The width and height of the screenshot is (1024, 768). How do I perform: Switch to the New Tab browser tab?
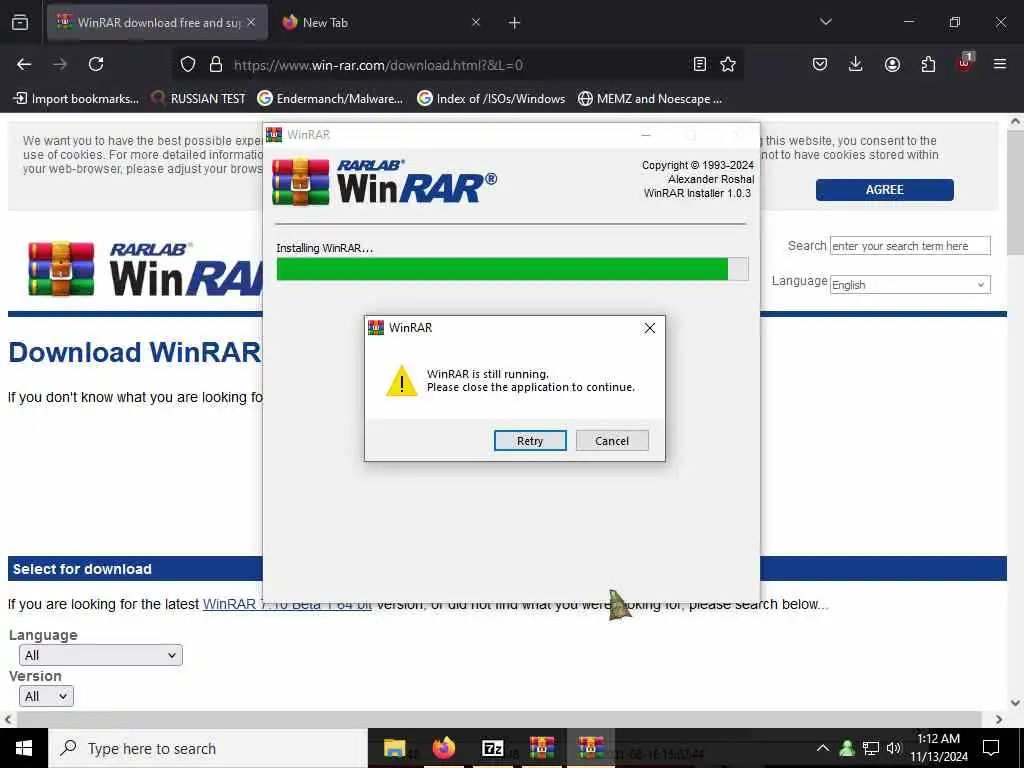325,23
